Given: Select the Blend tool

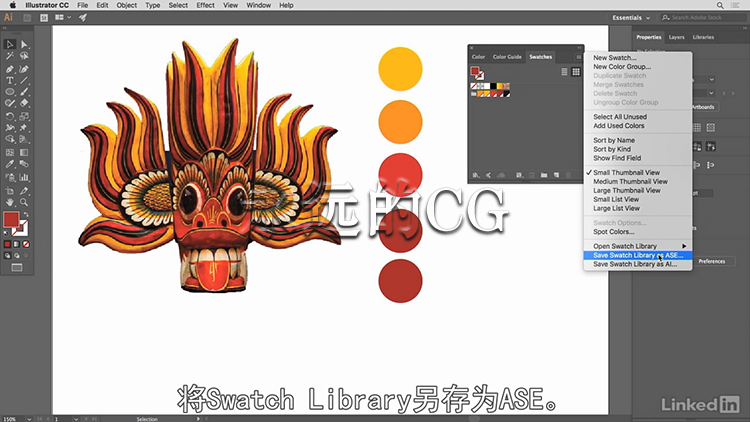Looking at the screenshot, I should click(24, 164).
